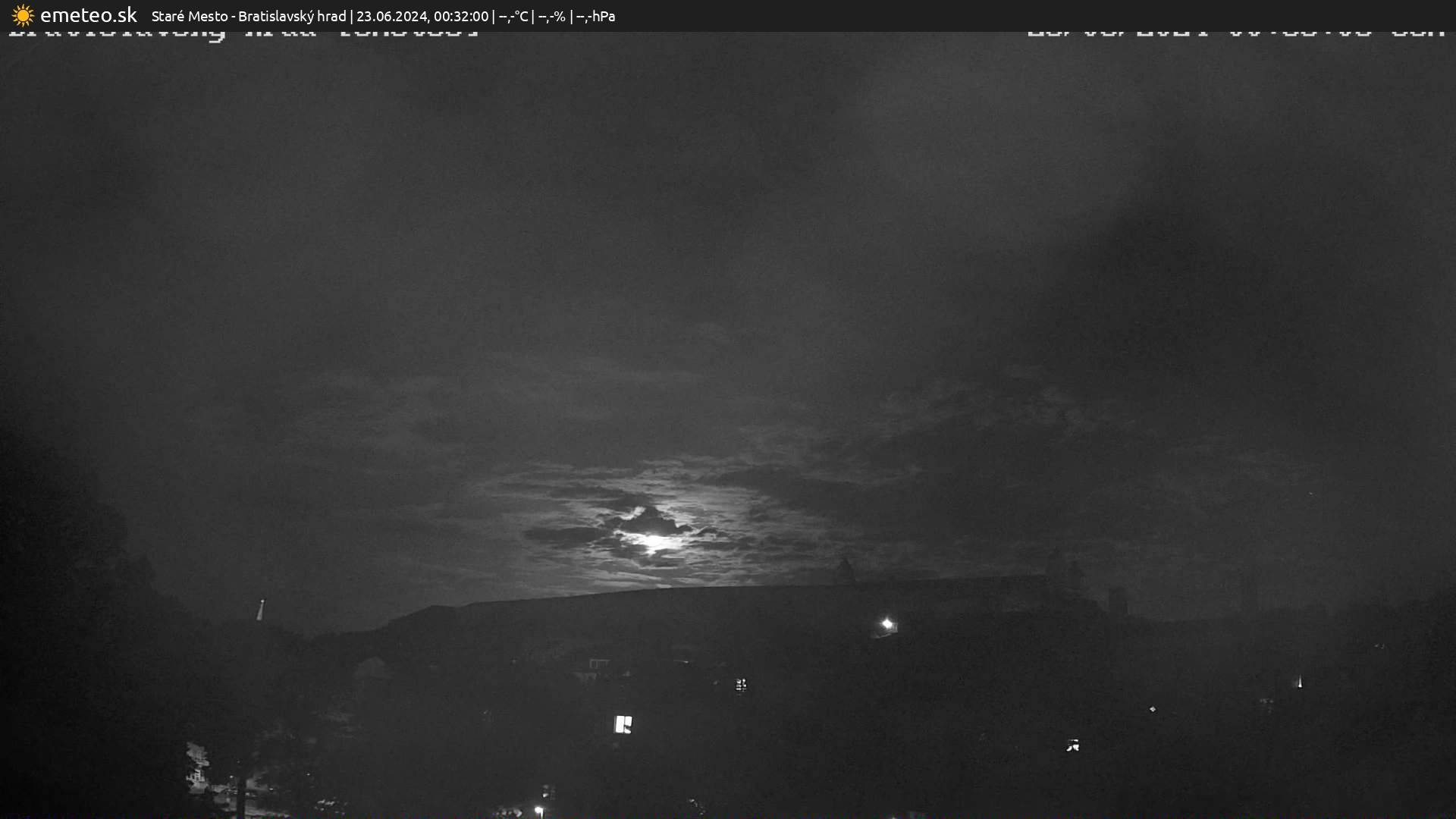Click the large lit window in foreground building

click(x=623, y=724)
